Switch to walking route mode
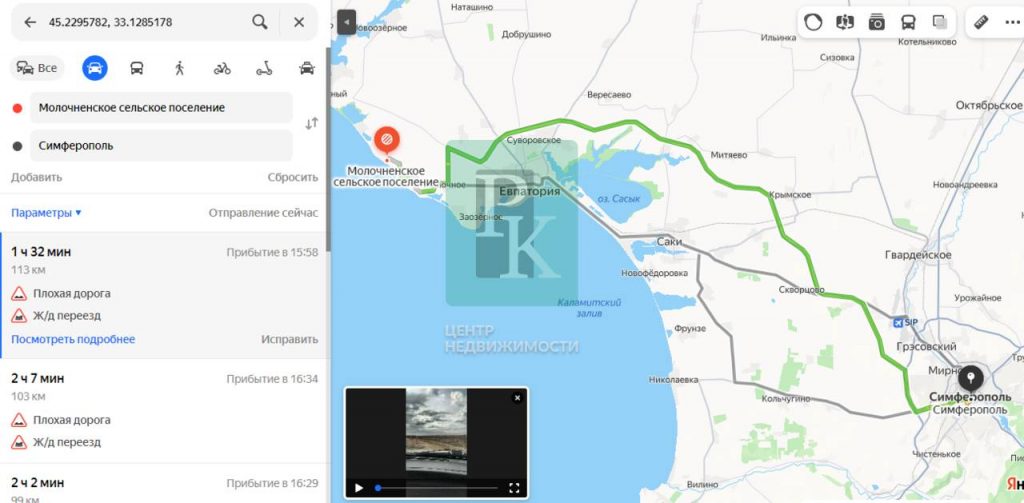The image size is (1024, 503). pyautogui.click(x=179, y=68)
